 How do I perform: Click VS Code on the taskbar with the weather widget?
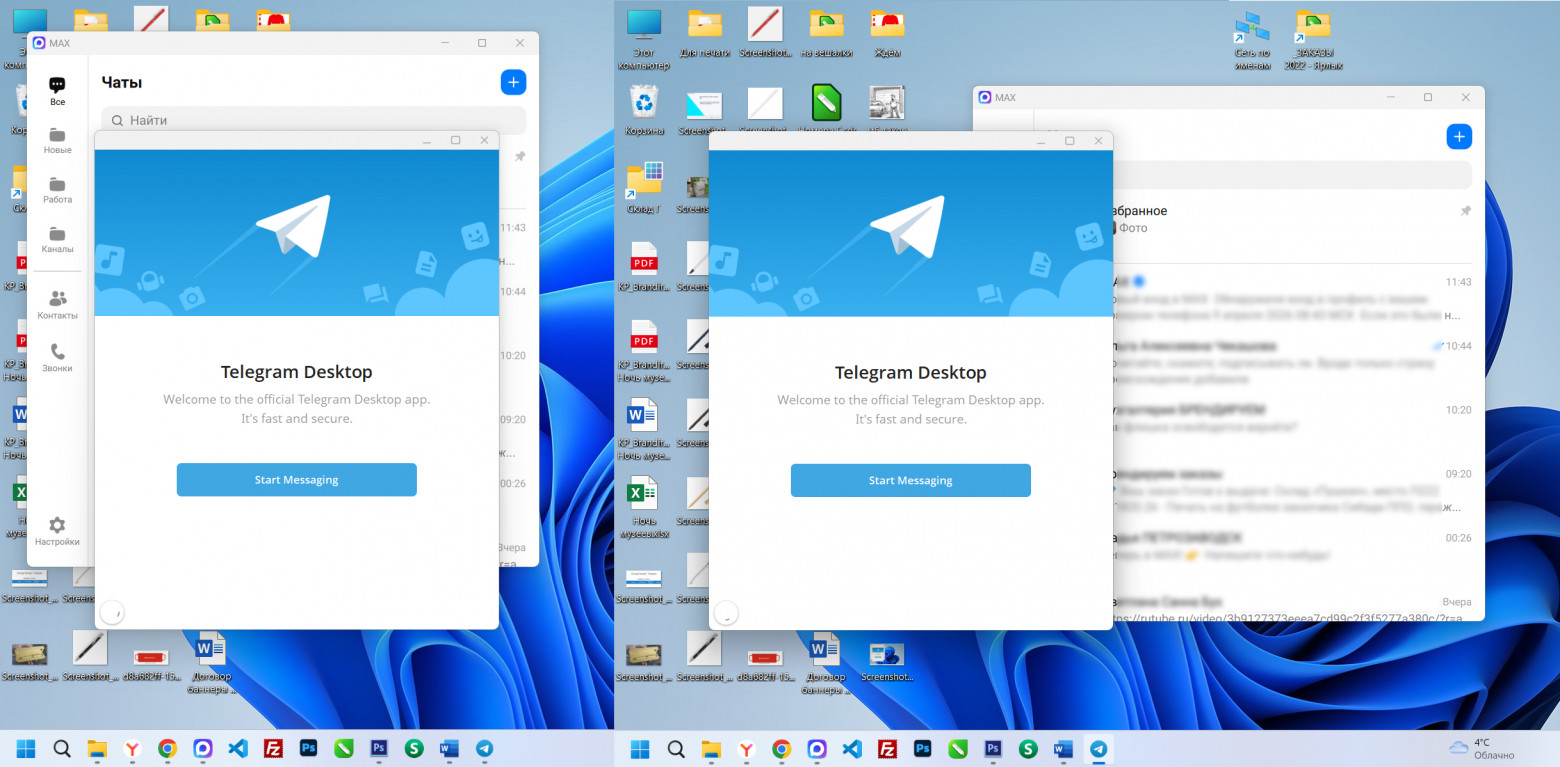pos(852,748)
